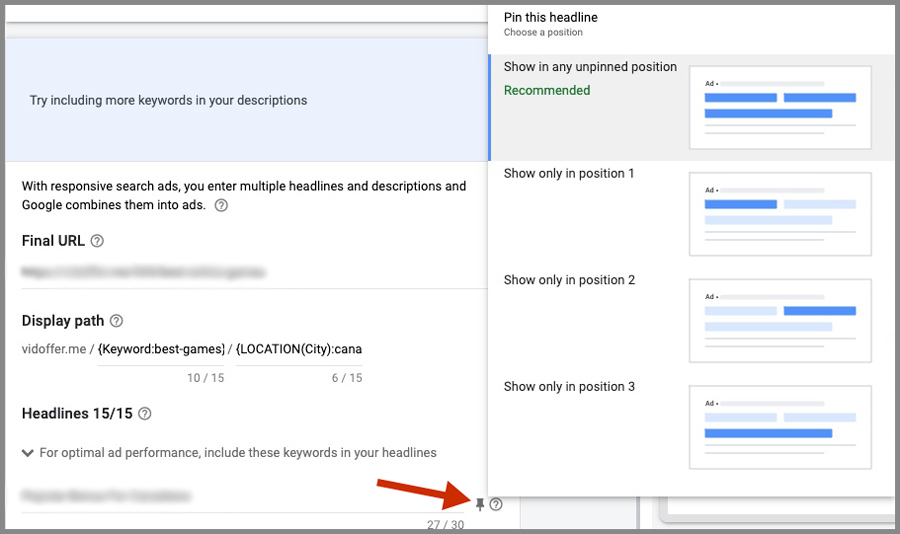The height and width of the screenshot is (534, 900).
Task: Click the position 2 ad preview thumbnail
Action: [x=780, y=321]
